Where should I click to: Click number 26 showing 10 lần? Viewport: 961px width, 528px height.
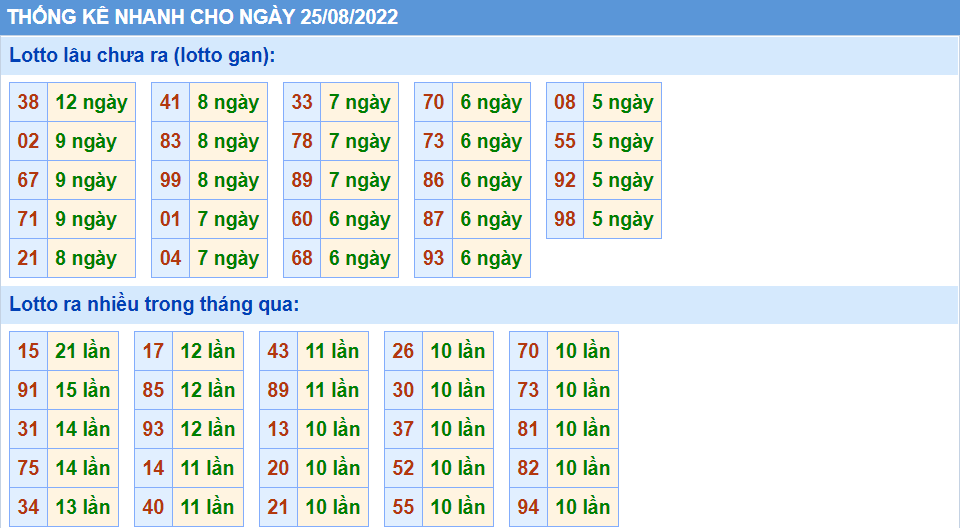pyautogui.click(x=403, y=351)
